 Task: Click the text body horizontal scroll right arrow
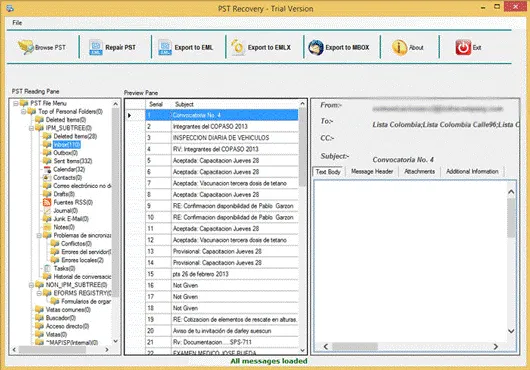496,346
